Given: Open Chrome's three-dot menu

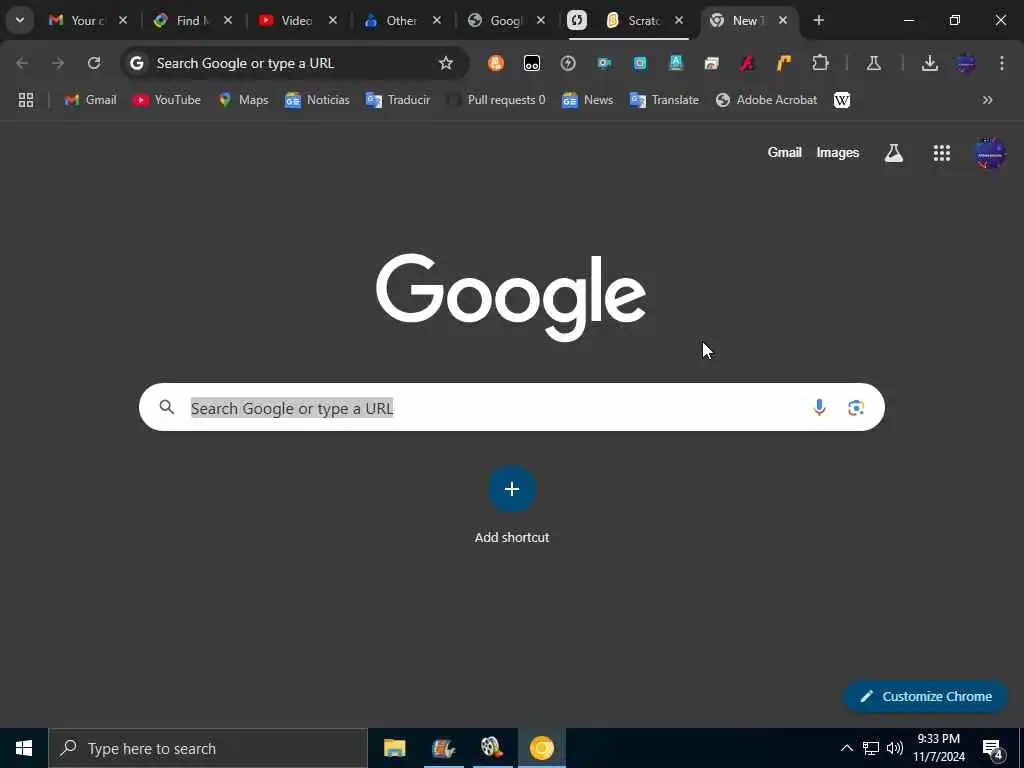Looking at the screenshot, I should tap(1002, 63).
